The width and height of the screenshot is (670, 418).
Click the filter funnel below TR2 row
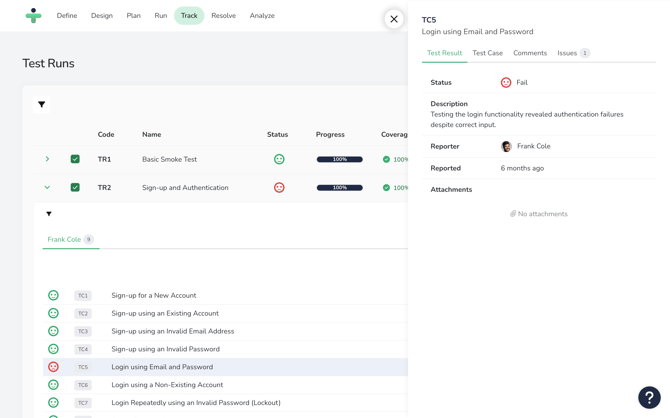coord(49,214)
